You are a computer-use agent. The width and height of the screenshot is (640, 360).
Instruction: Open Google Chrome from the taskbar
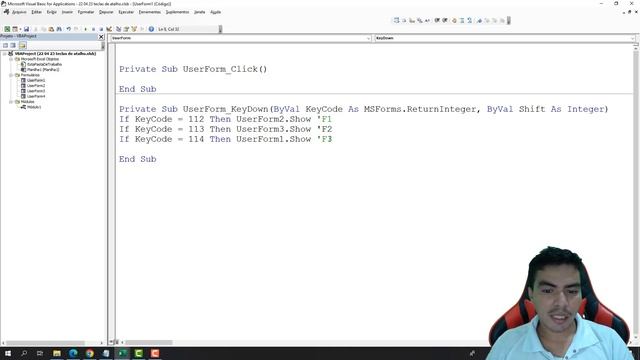click(90, 353)
